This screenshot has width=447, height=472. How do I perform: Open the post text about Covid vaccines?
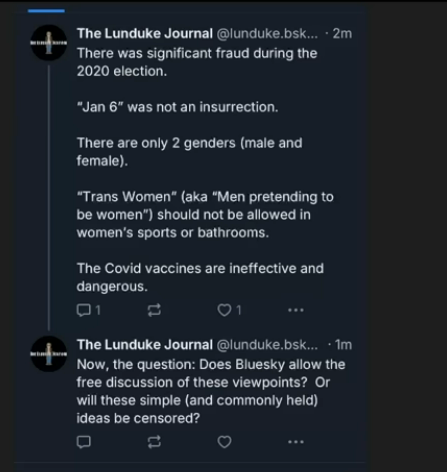pos(200,277)
